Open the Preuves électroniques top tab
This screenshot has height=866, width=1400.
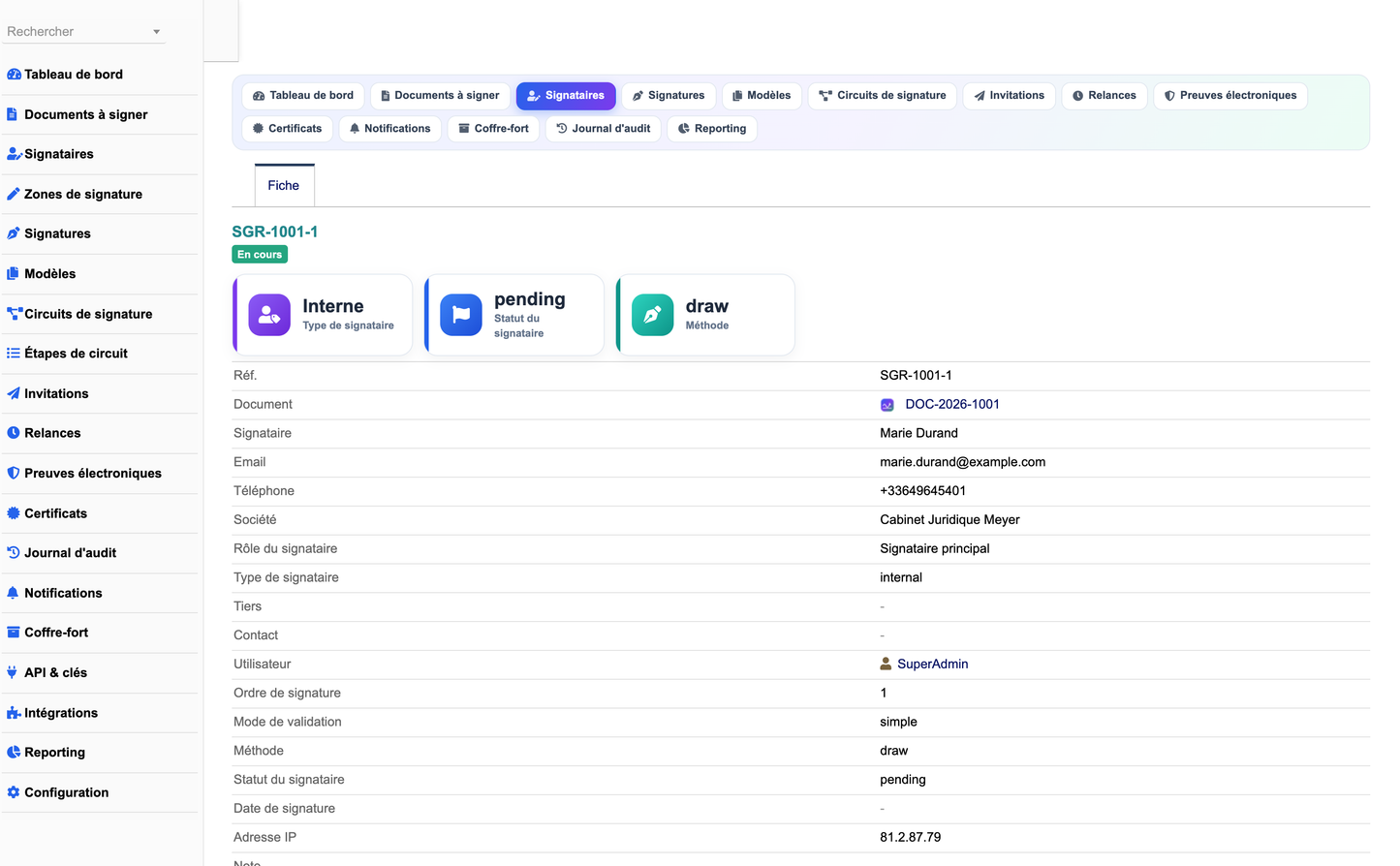(x=1230, y=96)
